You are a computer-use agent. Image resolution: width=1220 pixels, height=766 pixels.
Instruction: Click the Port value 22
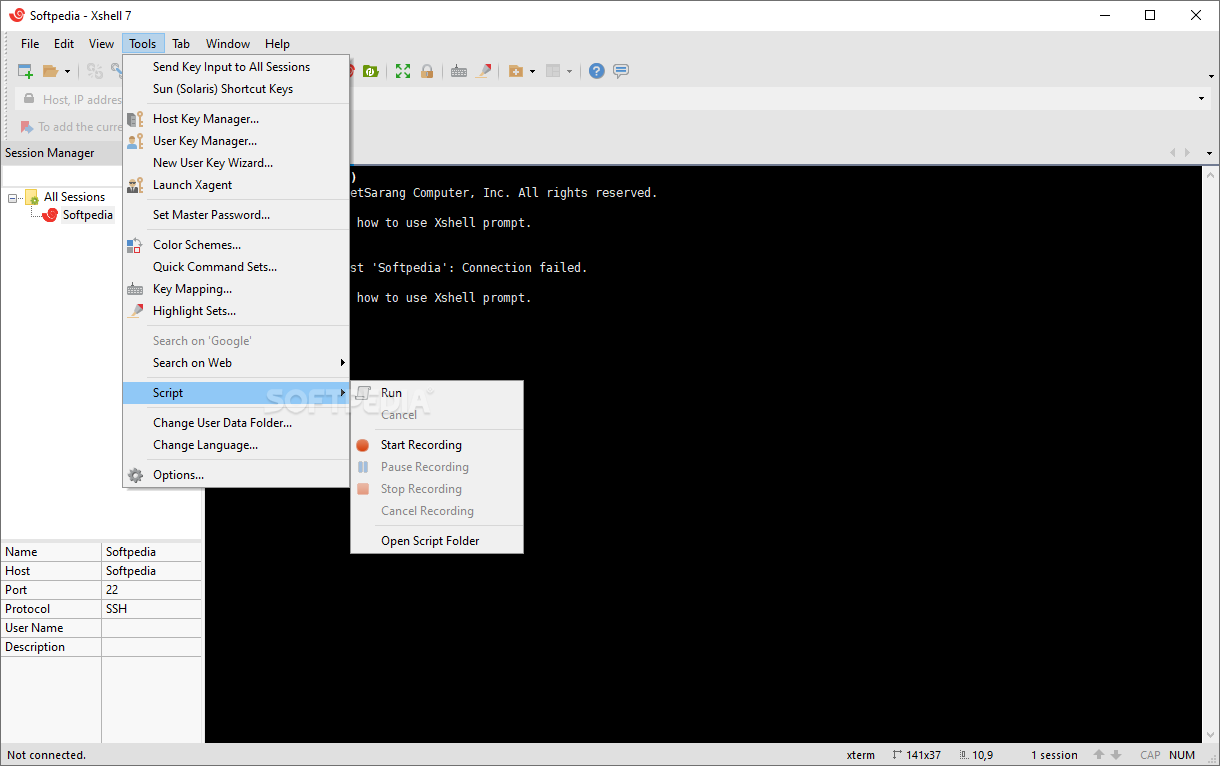[112, 590]
